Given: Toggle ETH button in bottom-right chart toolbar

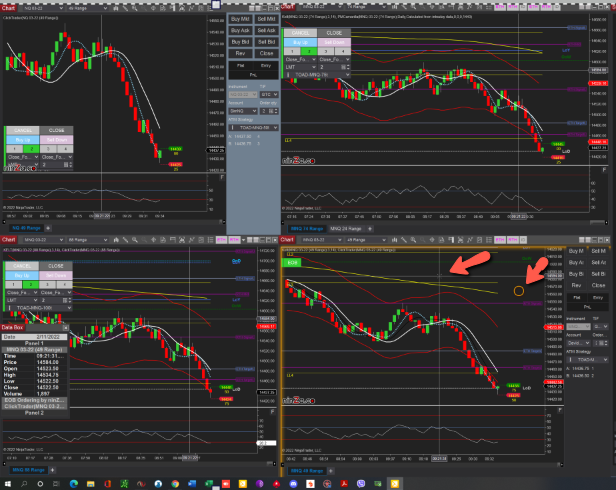Looking at the screenshot, I should 500,240.
